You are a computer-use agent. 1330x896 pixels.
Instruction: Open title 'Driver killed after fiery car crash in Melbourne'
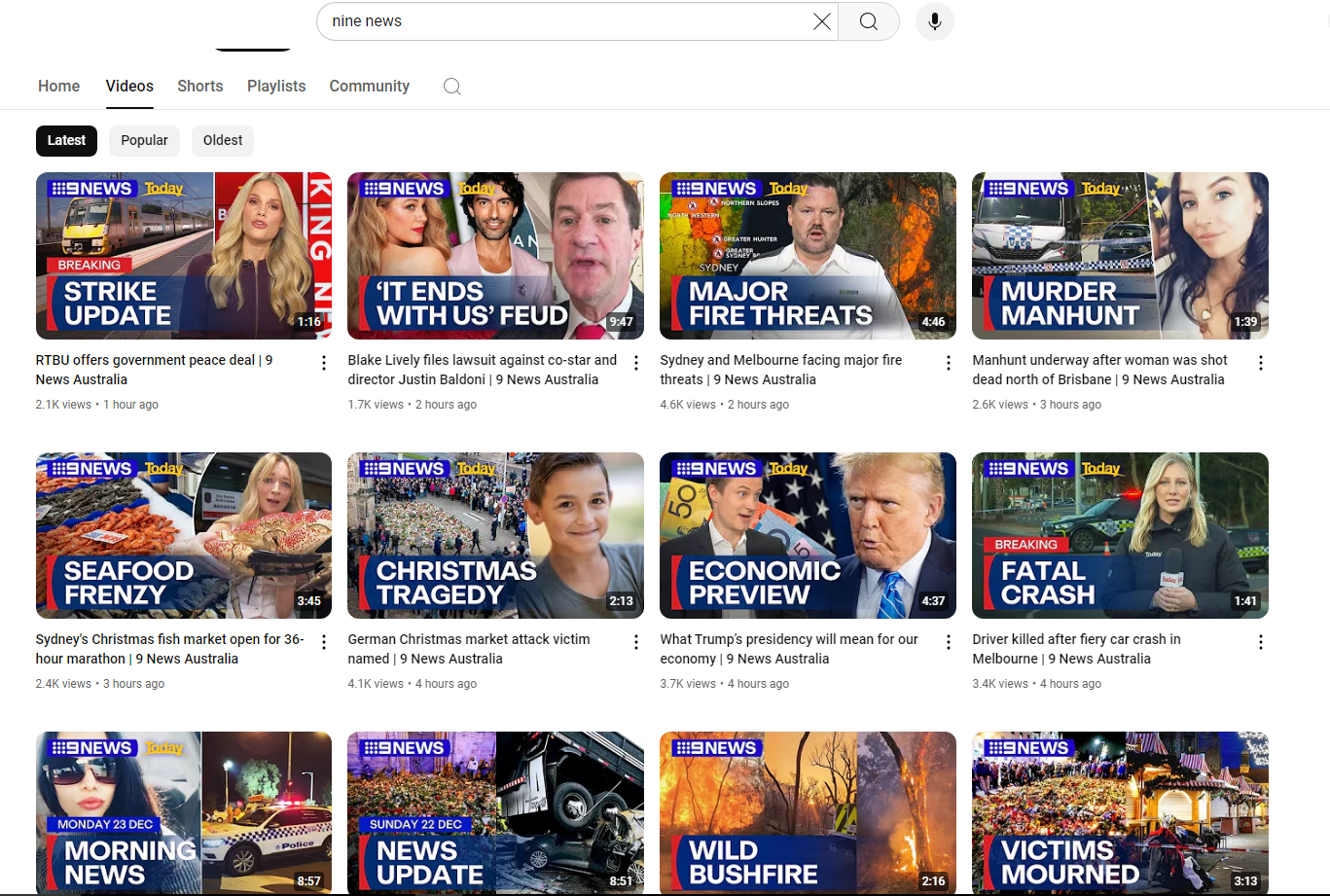coord(1076,649)
